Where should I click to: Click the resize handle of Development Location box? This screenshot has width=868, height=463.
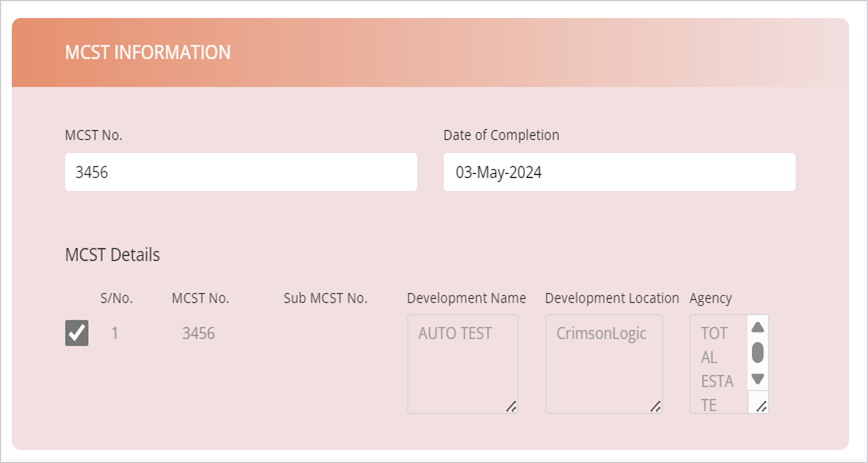click(655, 406)
